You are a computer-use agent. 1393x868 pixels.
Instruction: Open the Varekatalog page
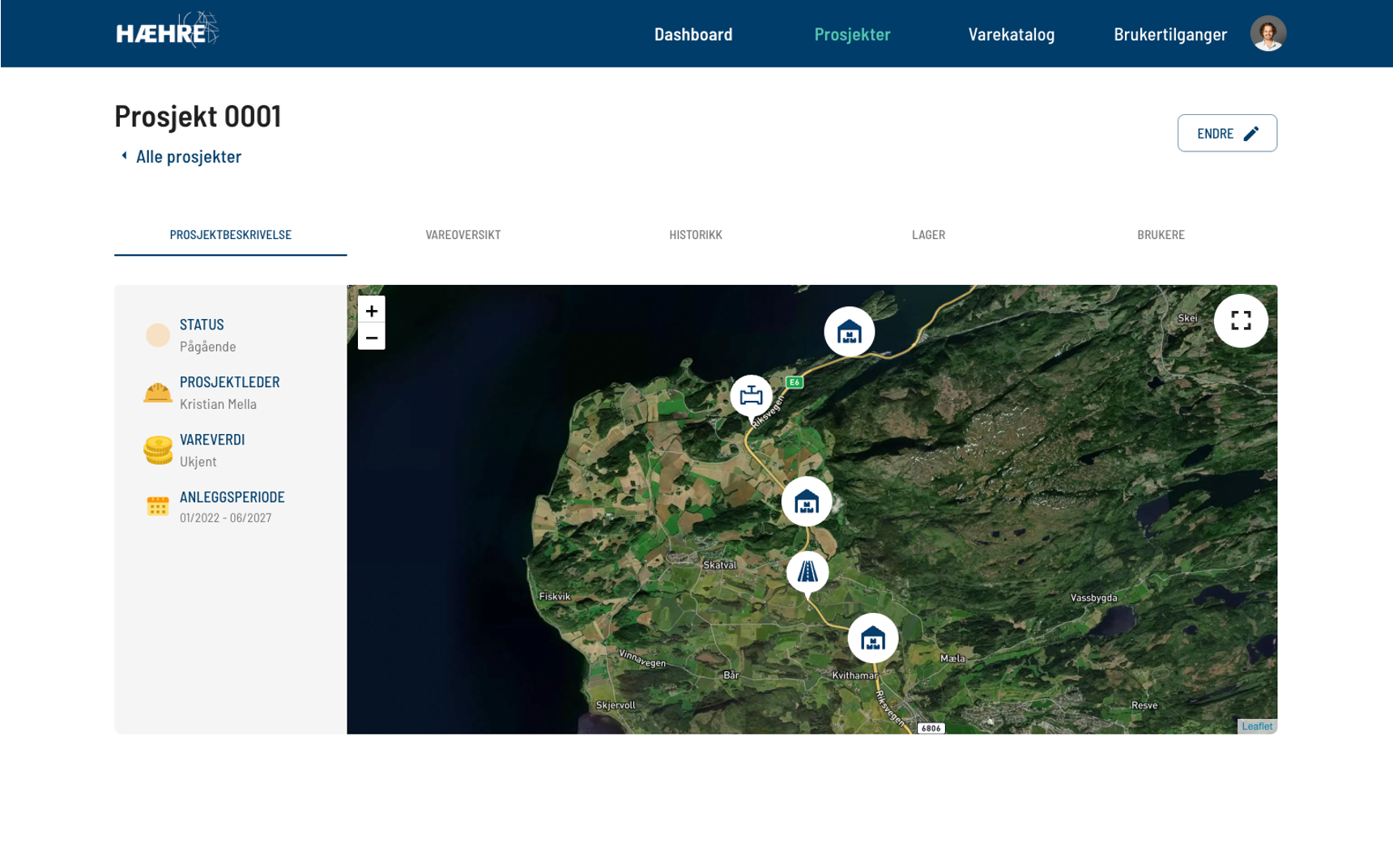point(1012,34)
